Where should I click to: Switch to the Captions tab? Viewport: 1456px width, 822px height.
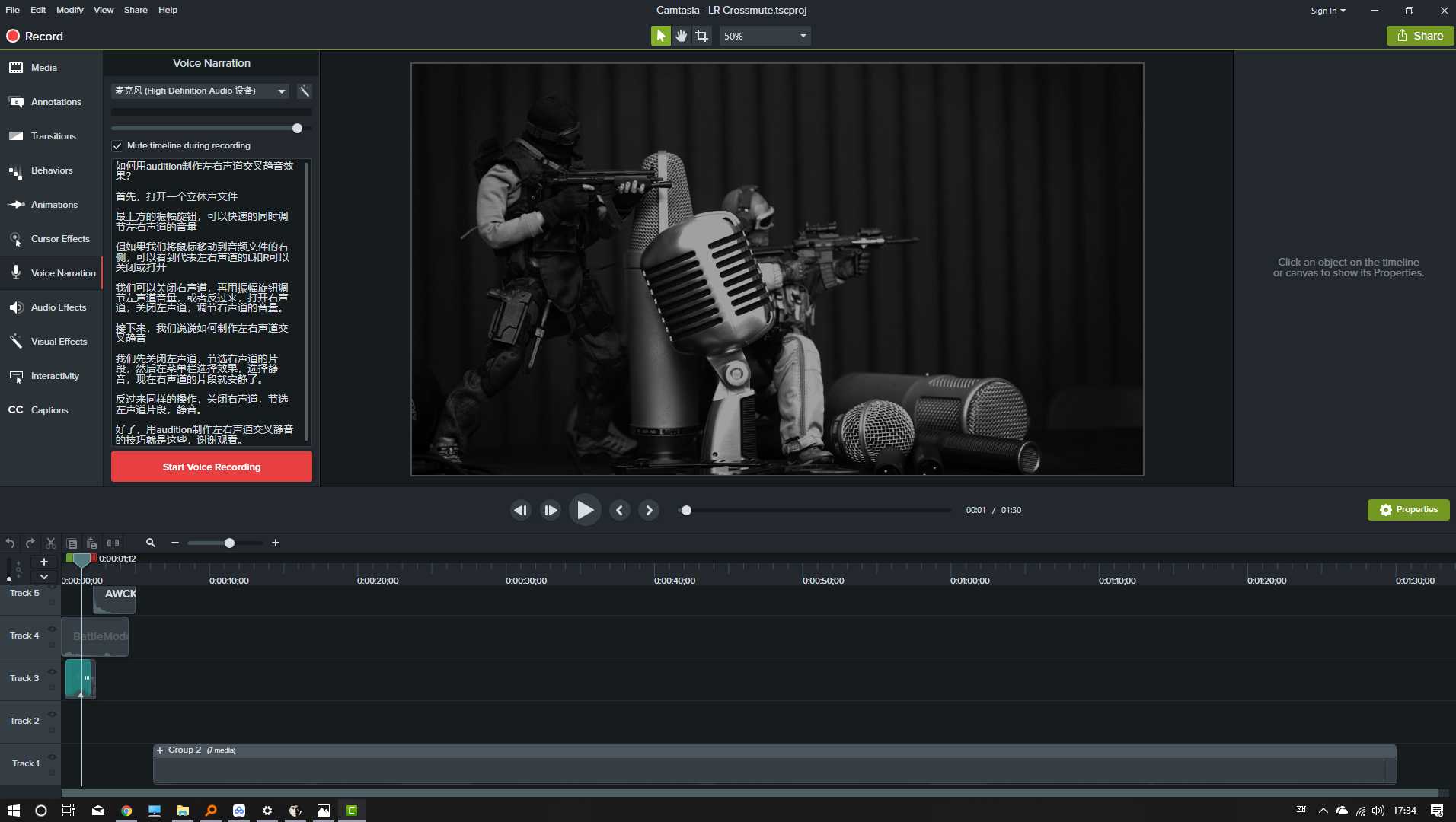51,410
